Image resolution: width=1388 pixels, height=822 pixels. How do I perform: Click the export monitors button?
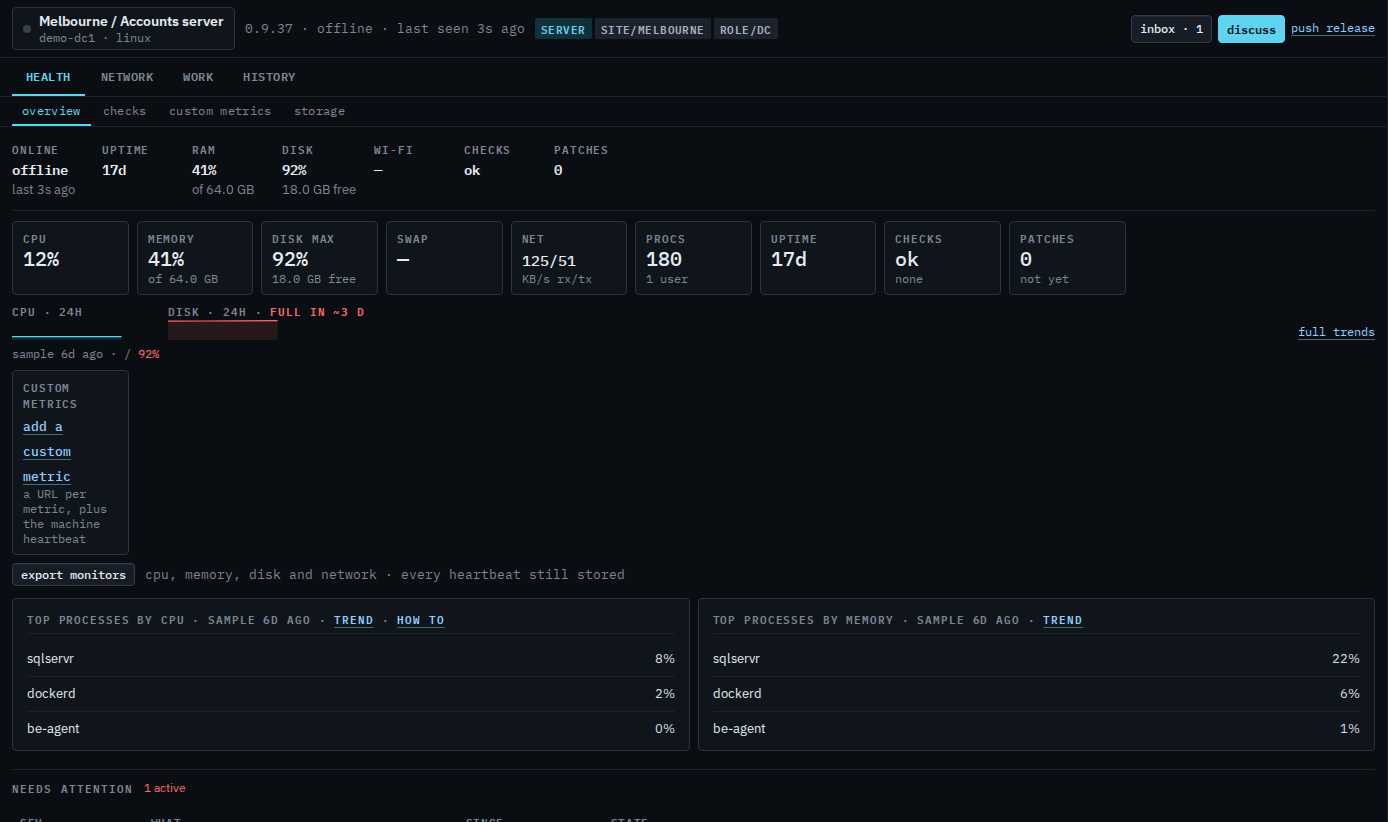tap(74, 575)
